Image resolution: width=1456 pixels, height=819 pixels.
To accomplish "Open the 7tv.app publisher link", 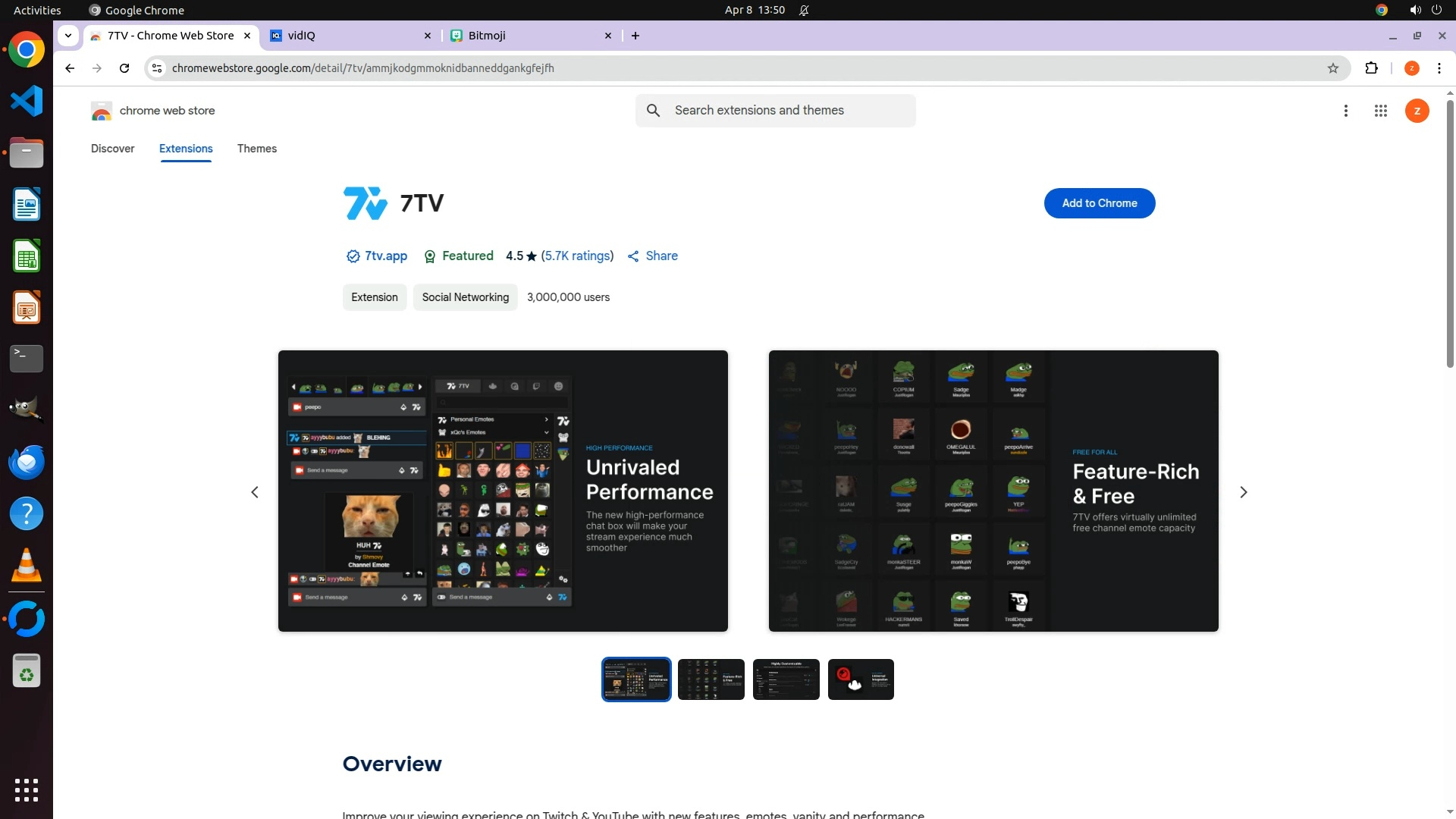I will tap(385, 256).
